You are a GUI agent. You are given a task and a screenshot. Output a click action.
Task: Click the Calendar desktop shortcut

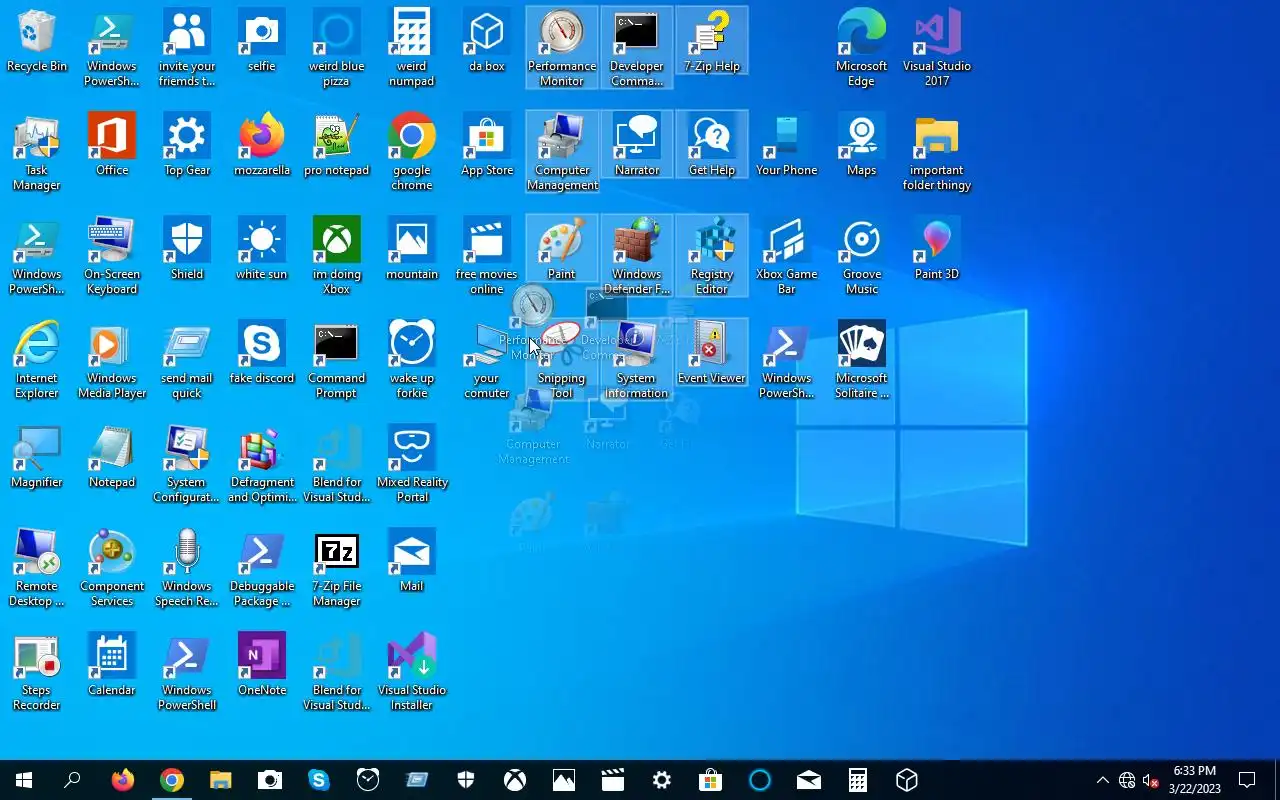pyautogui.click(x=112, y=666)
